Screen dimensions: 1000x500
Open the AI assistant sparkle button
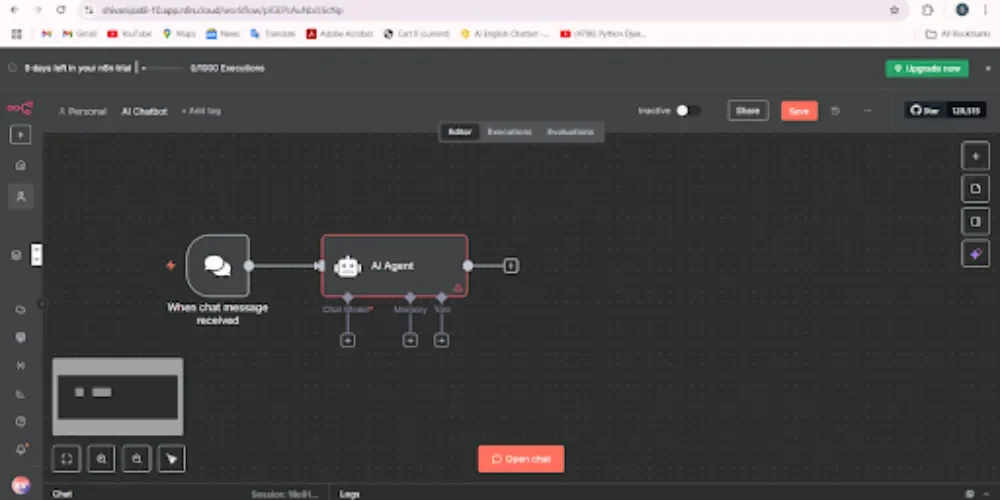(x=975, y=254)
